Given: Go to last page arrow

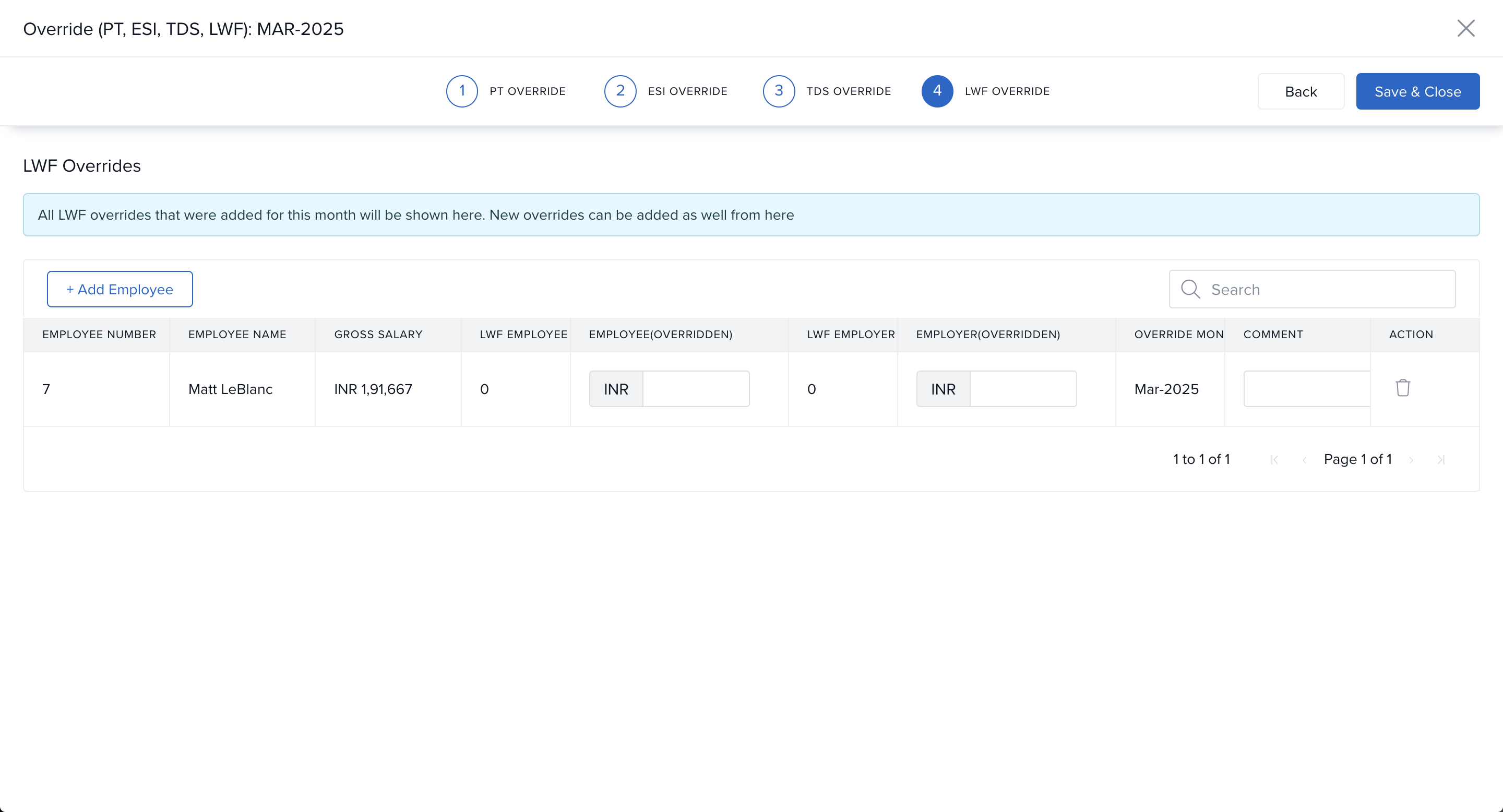Looking at the screenshot, I should pyautogui.click(x=1440, y=460).
